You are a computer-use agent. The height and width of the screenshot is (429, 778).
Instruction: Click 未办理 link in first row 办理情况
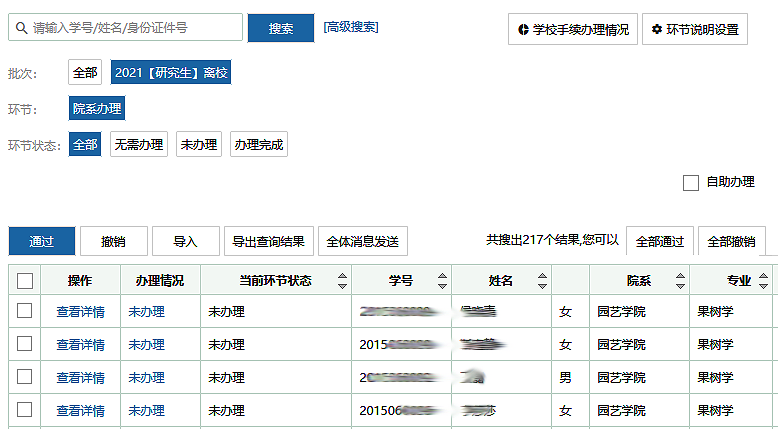point(146,311)
